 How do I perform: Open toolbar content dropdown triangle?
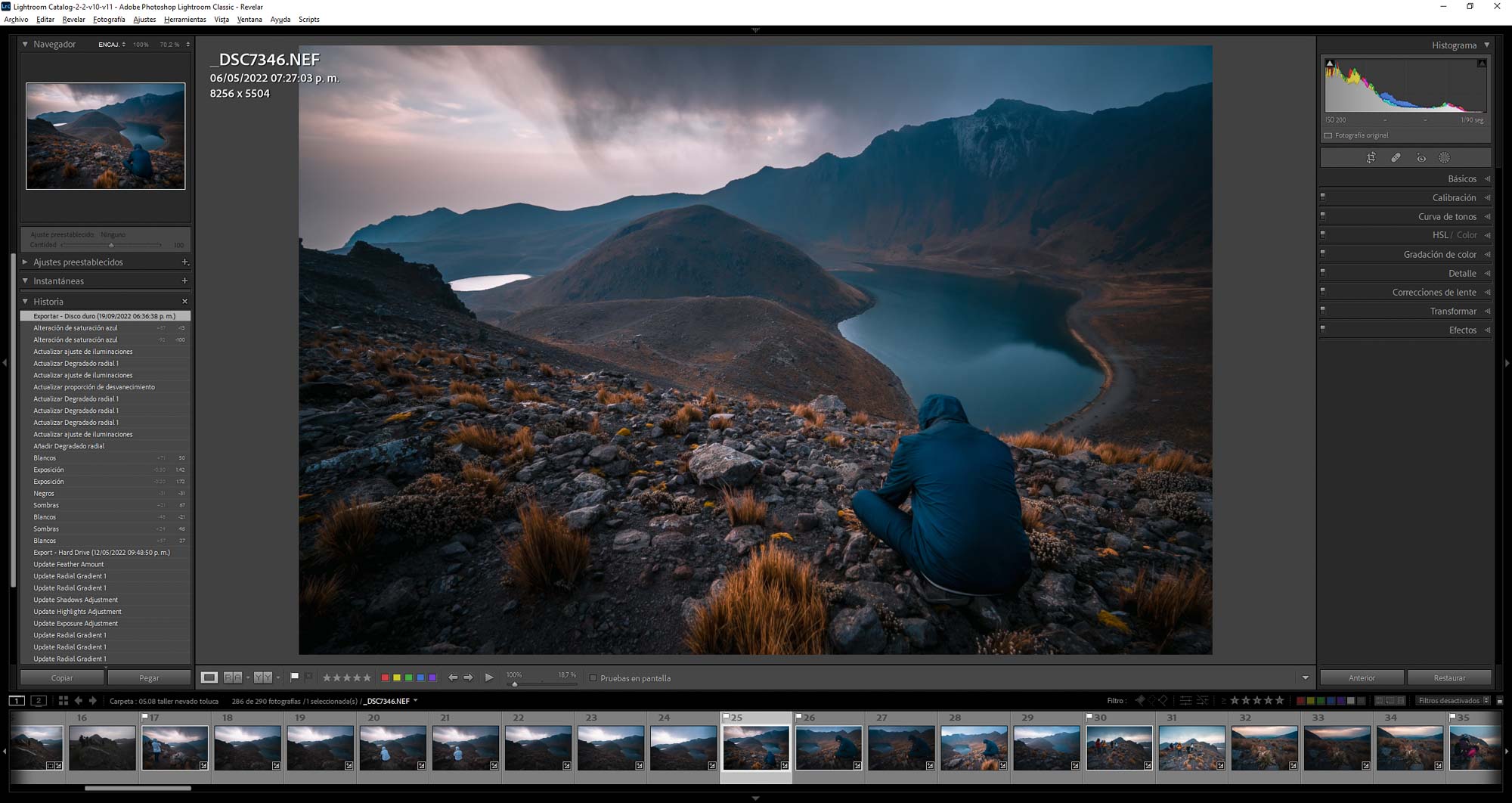point(1305,677)
